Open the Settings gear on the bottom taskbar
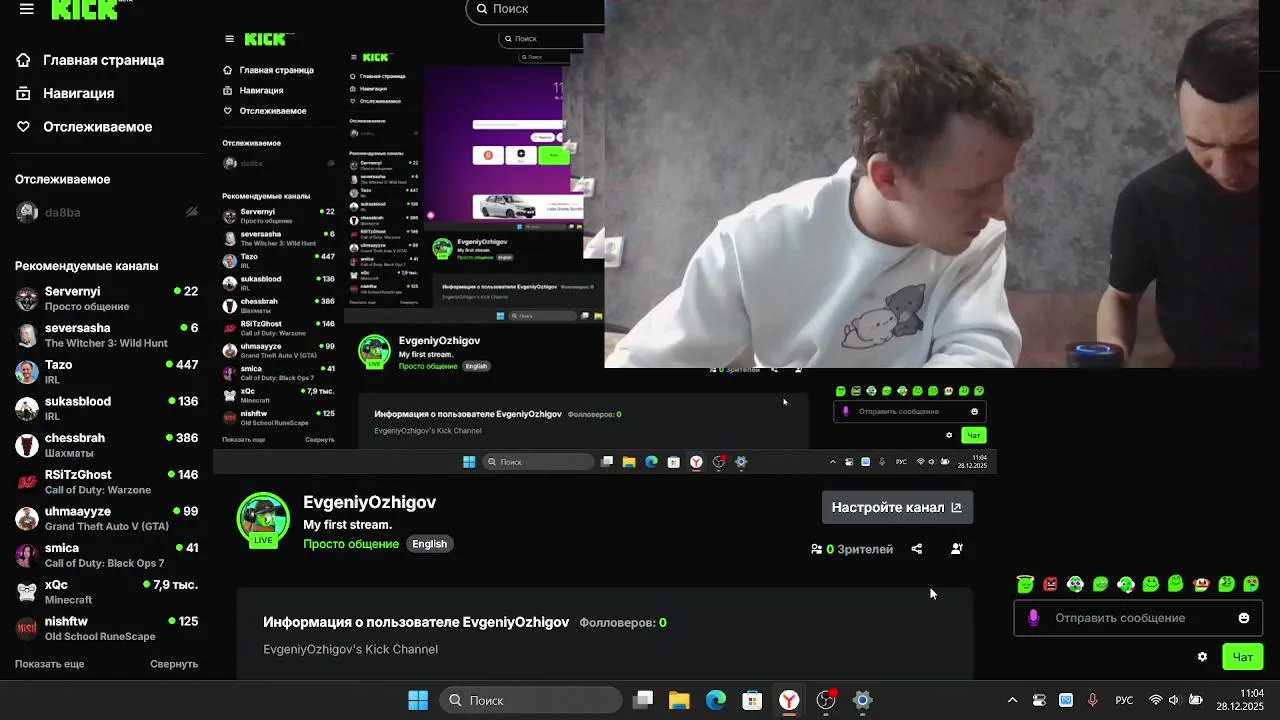 coord(862,700)
